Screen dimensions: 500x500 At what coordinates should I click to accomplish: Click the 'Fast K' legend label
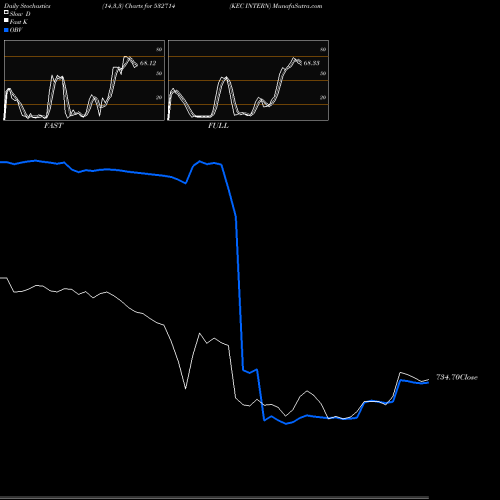[19, 22]
